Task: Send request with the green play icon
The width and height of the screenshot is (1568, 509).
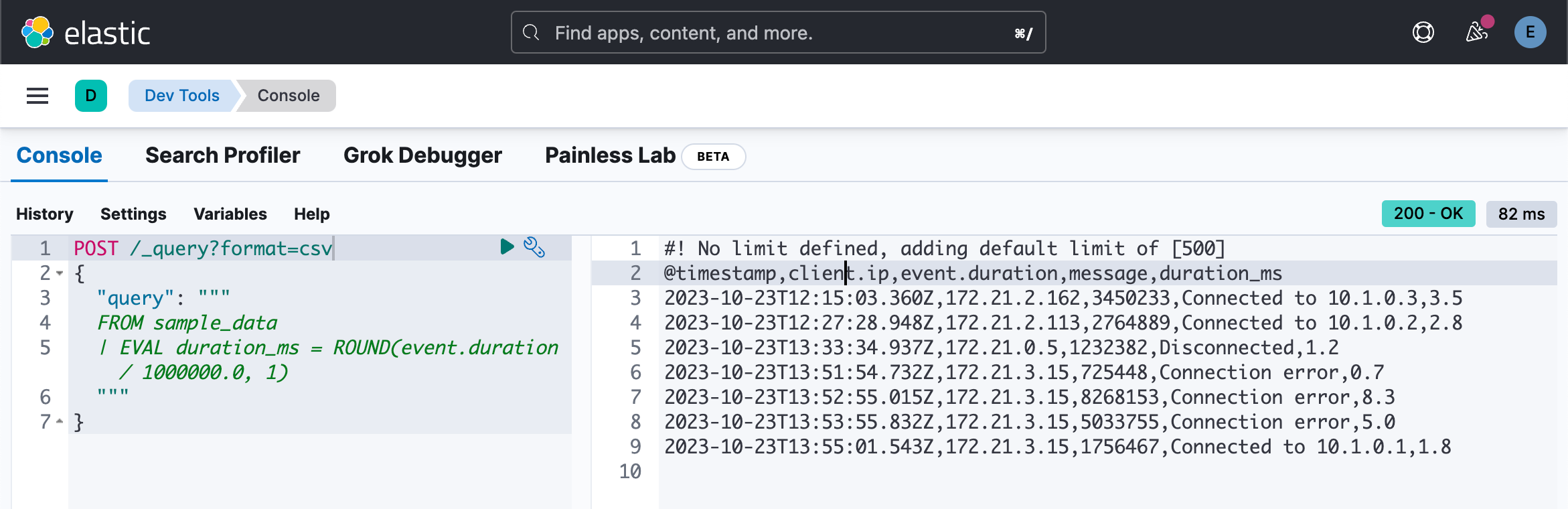Action: (x=507, y=247)
